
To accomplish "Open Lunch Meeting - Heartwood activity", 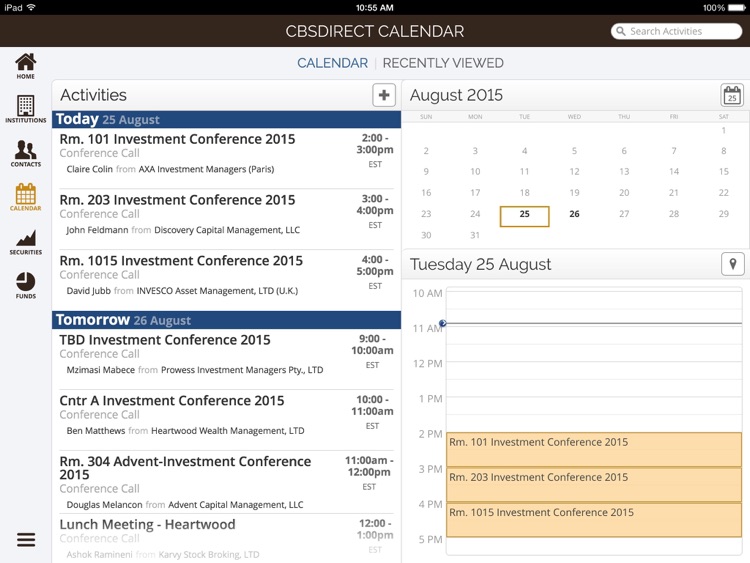I will (226, 538).
